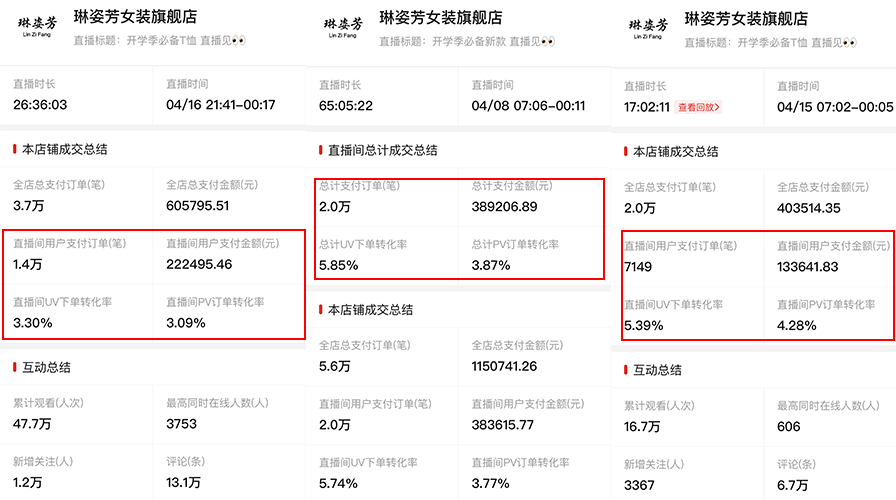Select the 总计PV订单转化率 label
Screen dimensions: 896x500
[515, 245]
